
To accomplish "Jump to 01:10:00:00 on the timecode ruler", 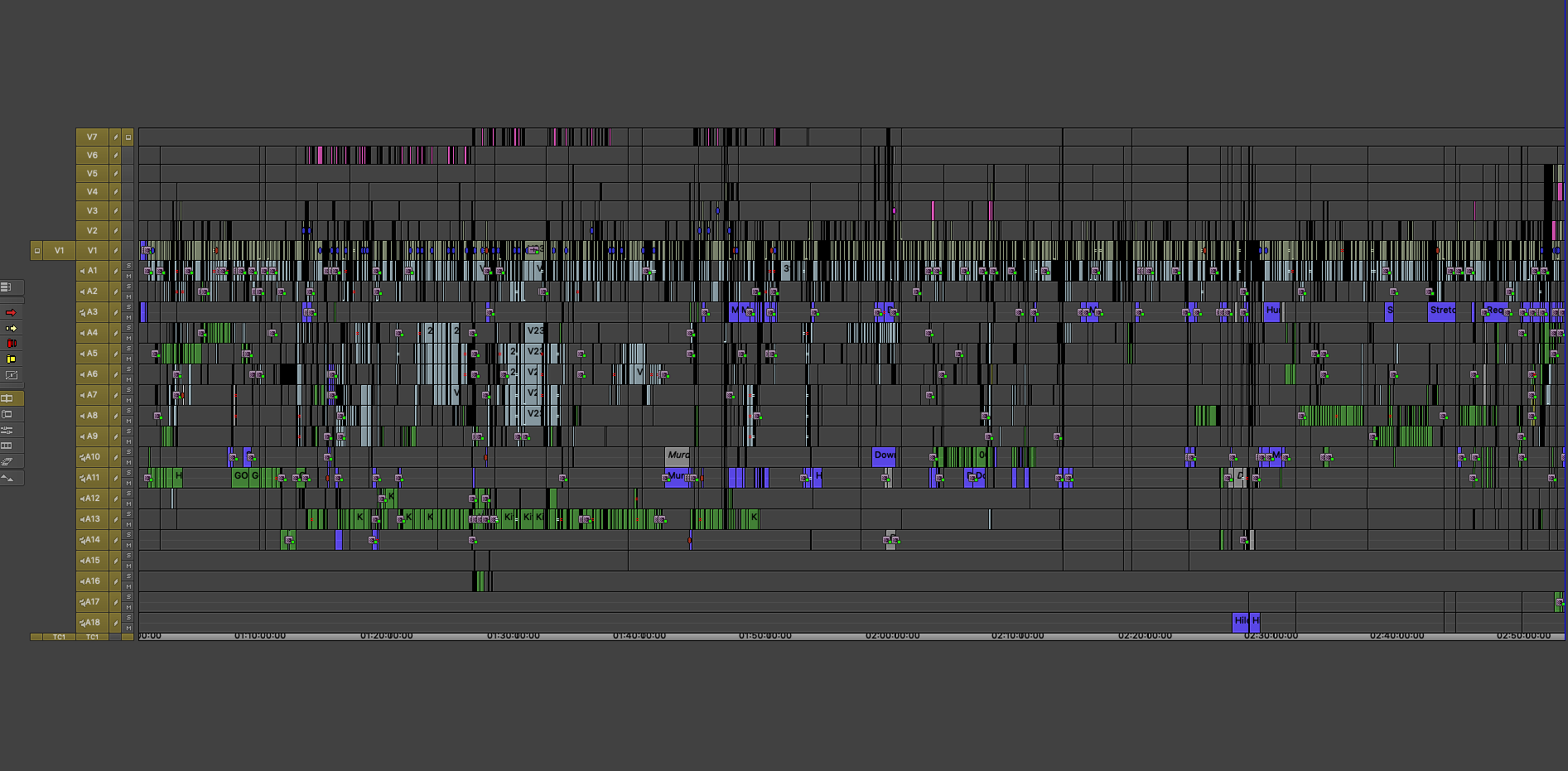I will pyautogui.click(x=260, y=636).
